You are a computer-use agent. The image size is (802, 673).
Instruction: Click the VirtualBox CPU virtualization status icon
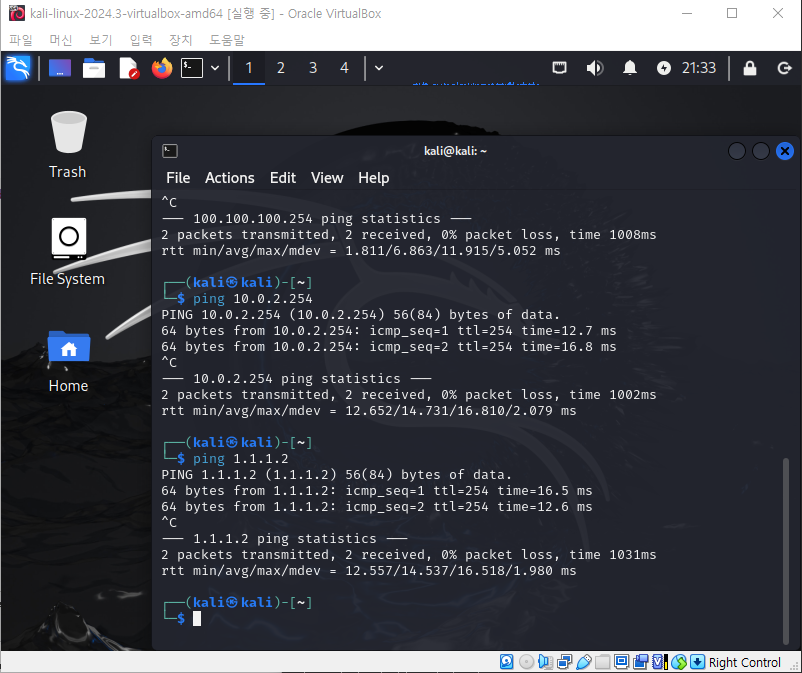[660, 662]
